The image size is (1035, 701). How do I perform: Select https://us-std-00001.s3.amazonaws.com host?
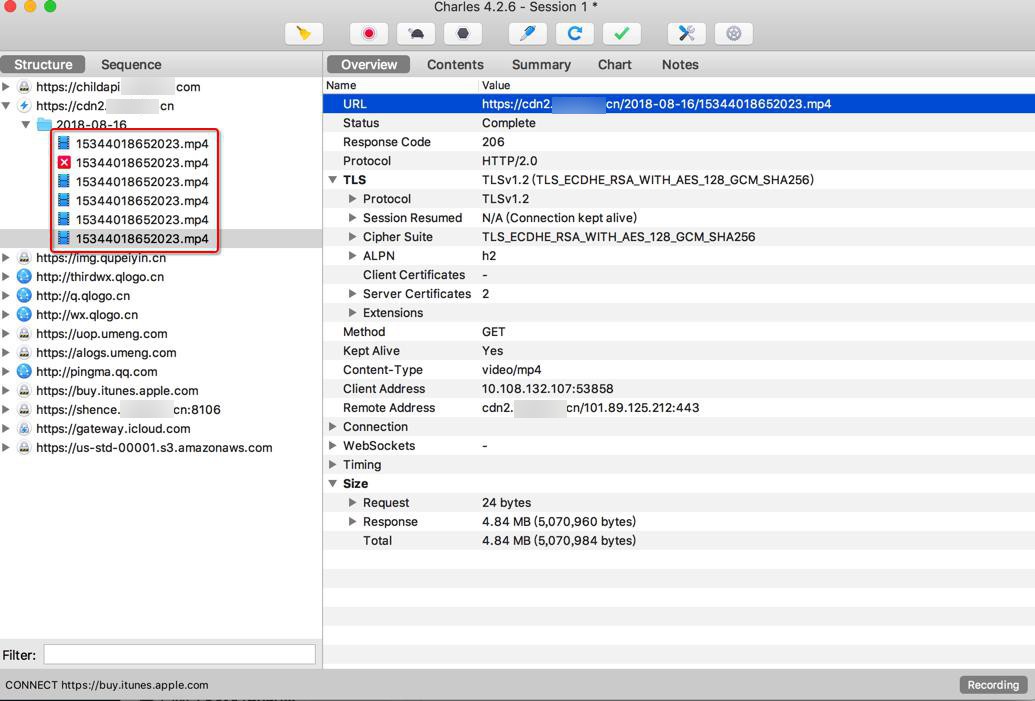click(x=154, y=448)
